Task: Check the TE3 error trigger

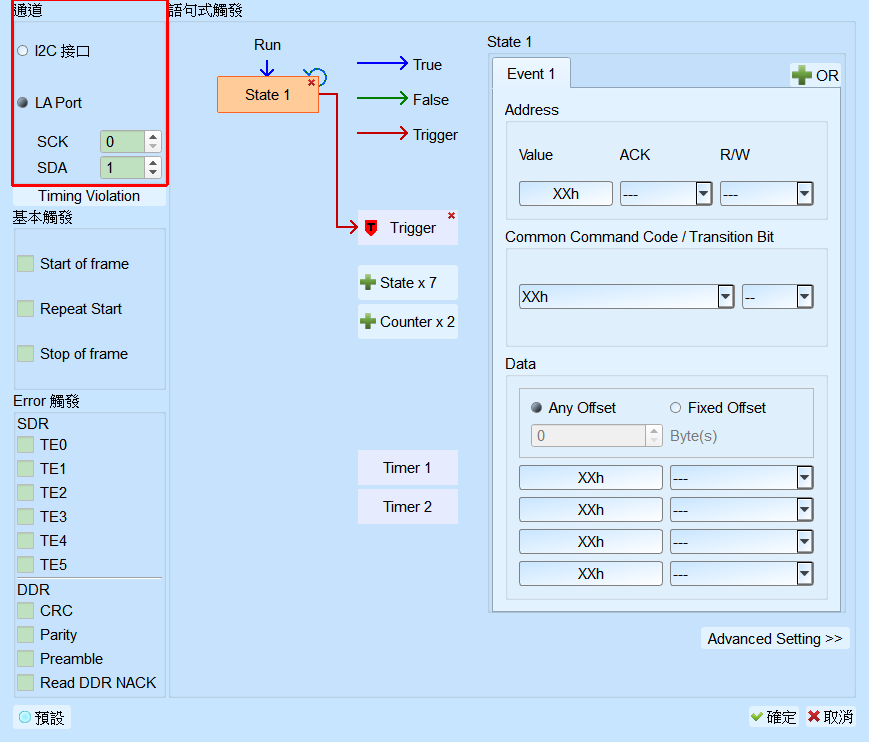Action: [25, 517]
